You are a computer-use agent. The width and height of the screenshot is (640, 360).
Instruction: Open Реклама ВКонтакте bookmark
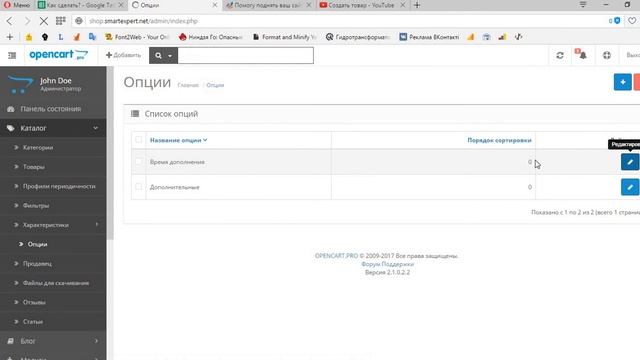pyautogui.click(x=429, y=37)
